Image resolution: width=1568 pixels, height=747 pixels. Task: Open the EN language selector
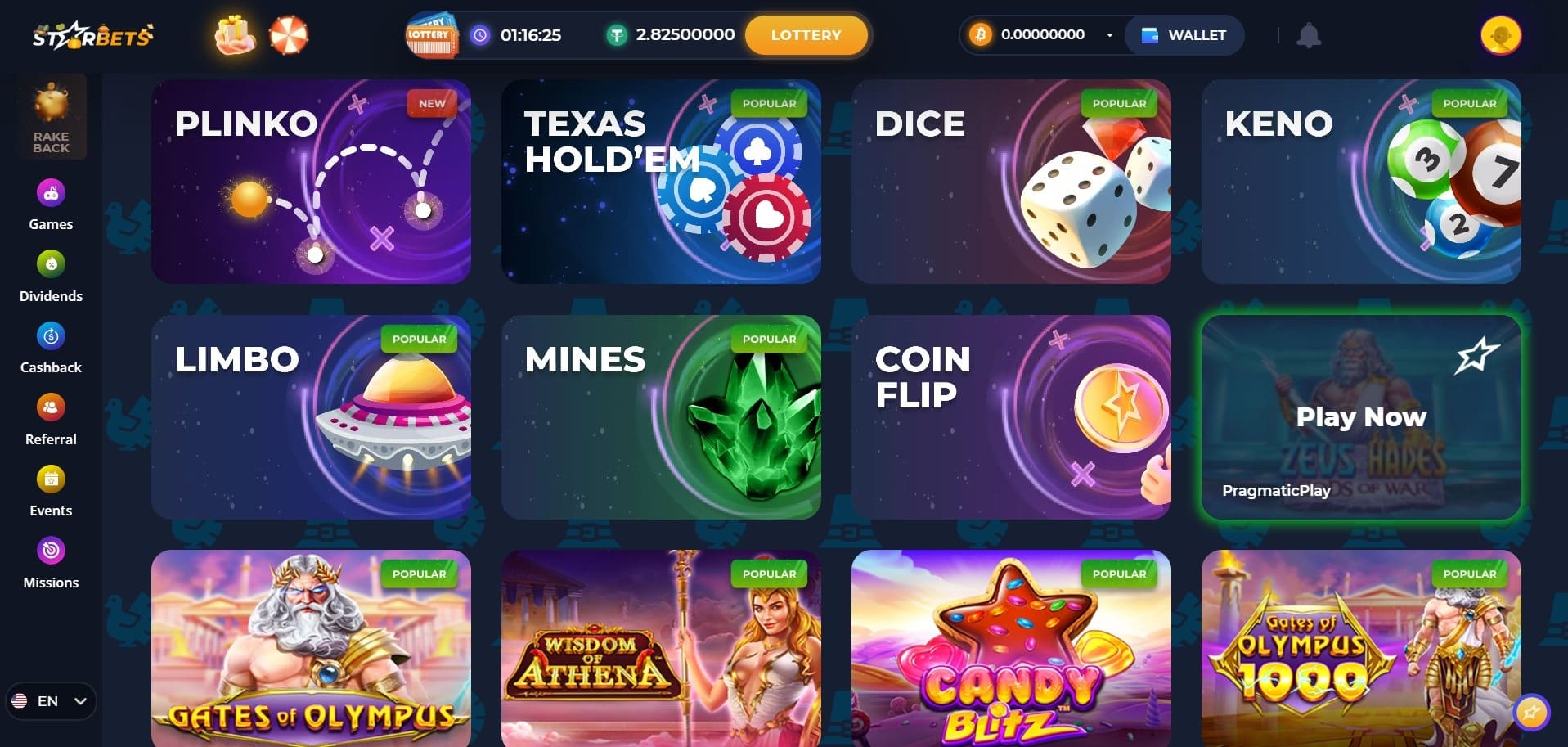click(51, 701)
